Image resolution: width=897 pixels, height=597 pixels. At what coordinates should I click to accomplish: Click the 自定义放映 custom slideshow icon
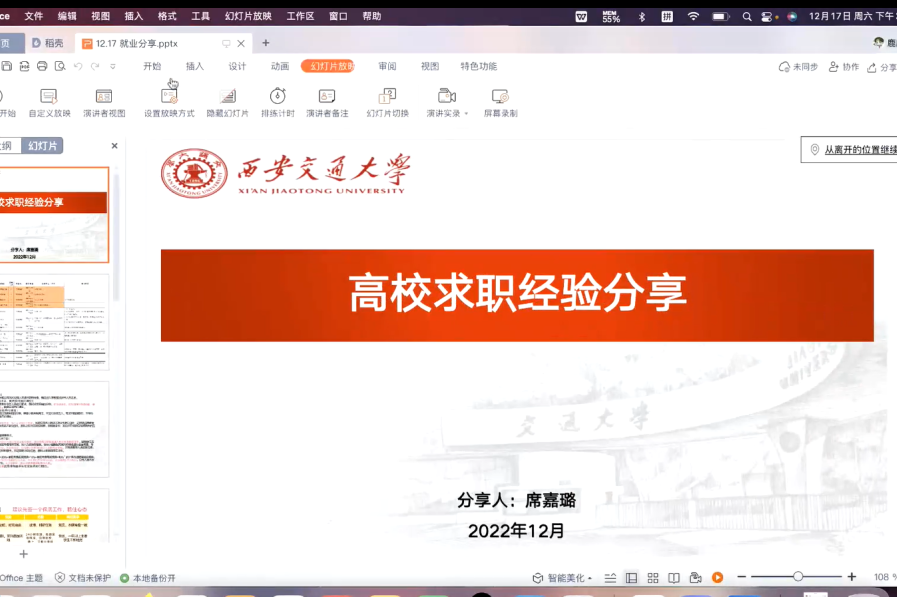coord(49,96)
